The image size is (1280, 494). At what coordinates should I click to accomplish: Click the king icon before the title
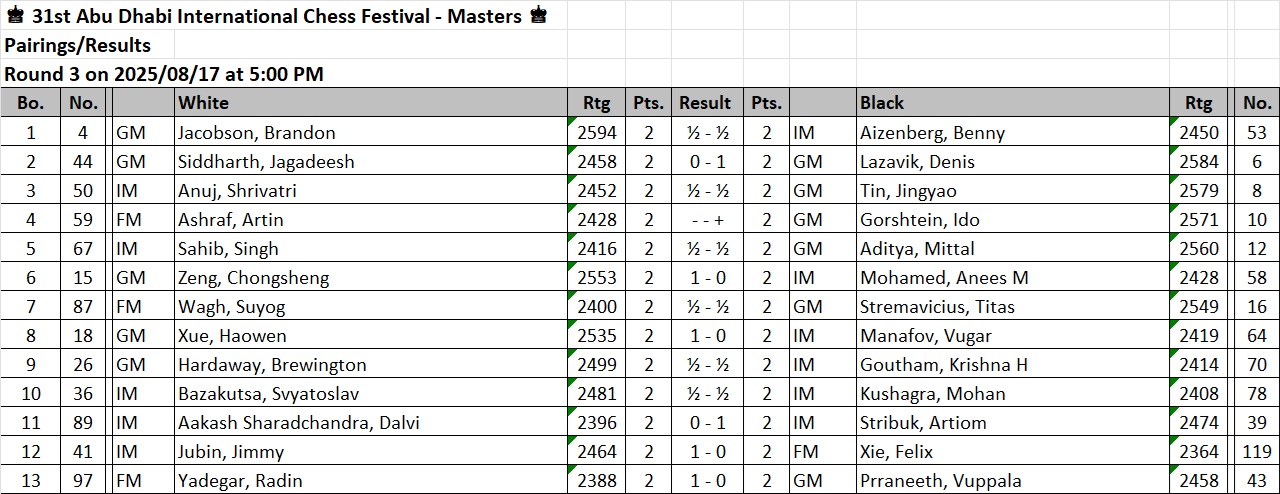[15, 16]
